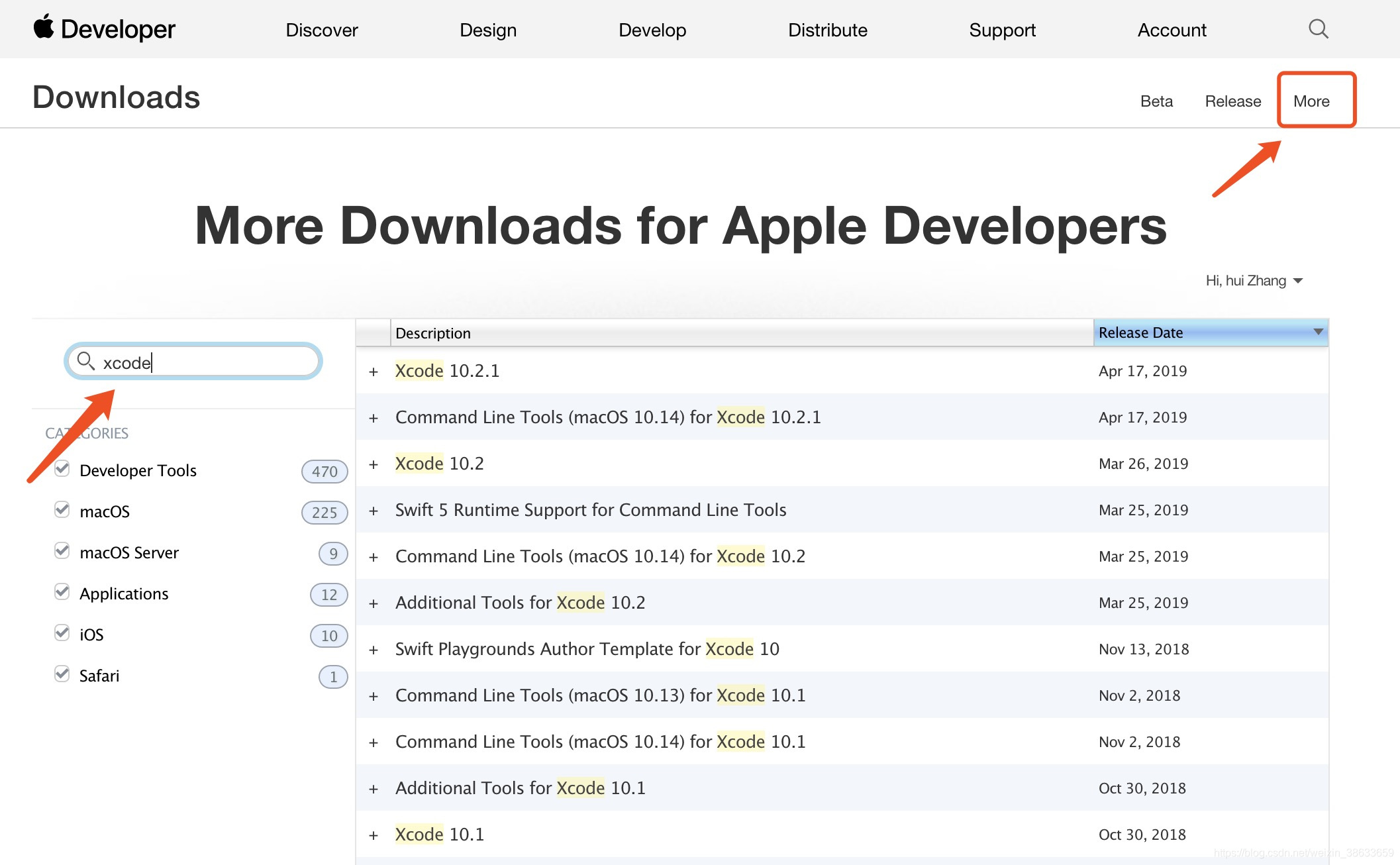The image size is (1400, 865).
Task: Expand Swift 5 Runtime Support row
Action: pos(374,511)
